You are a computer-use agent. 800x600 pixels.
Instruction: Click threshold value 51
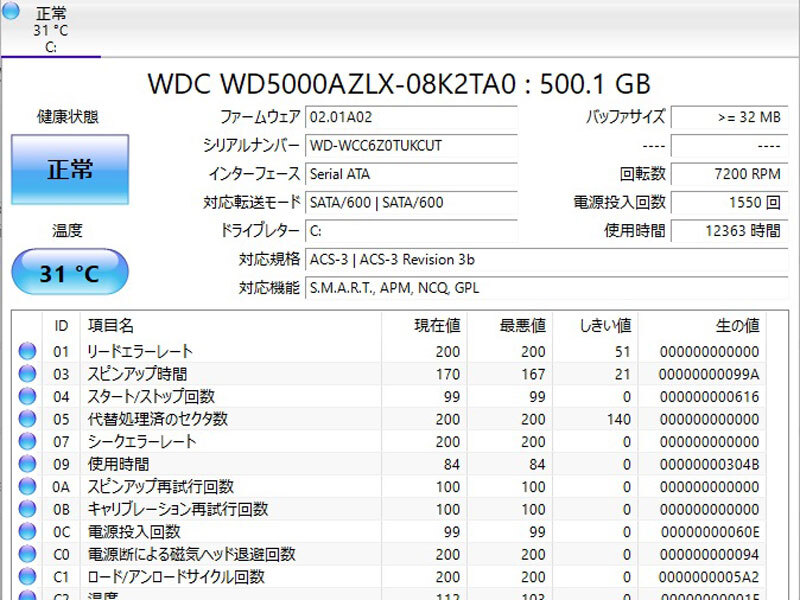point(622,352)
